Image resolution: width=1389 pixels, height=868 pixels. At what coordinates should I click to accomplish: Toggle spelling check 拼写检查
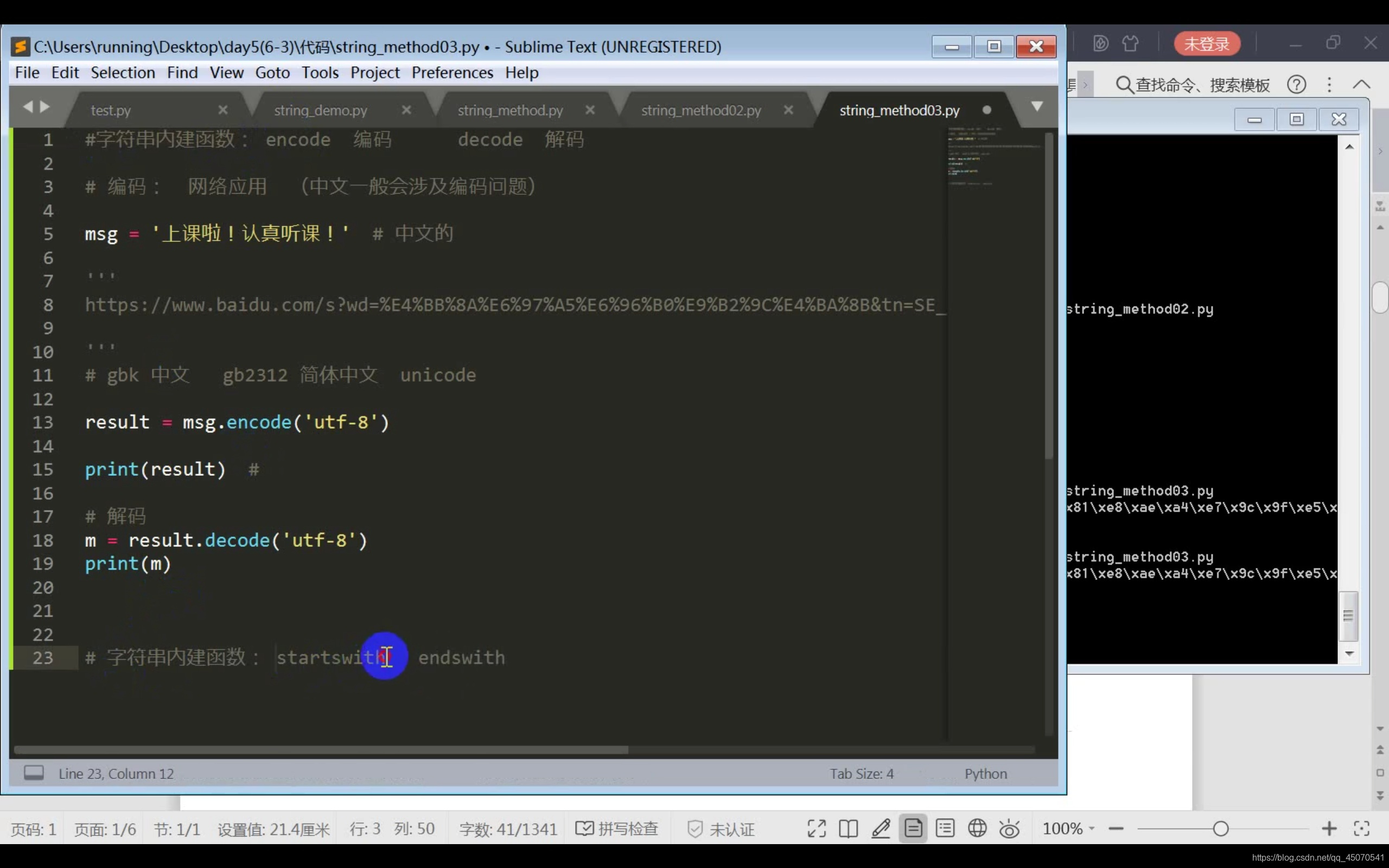tap(617, 828)
